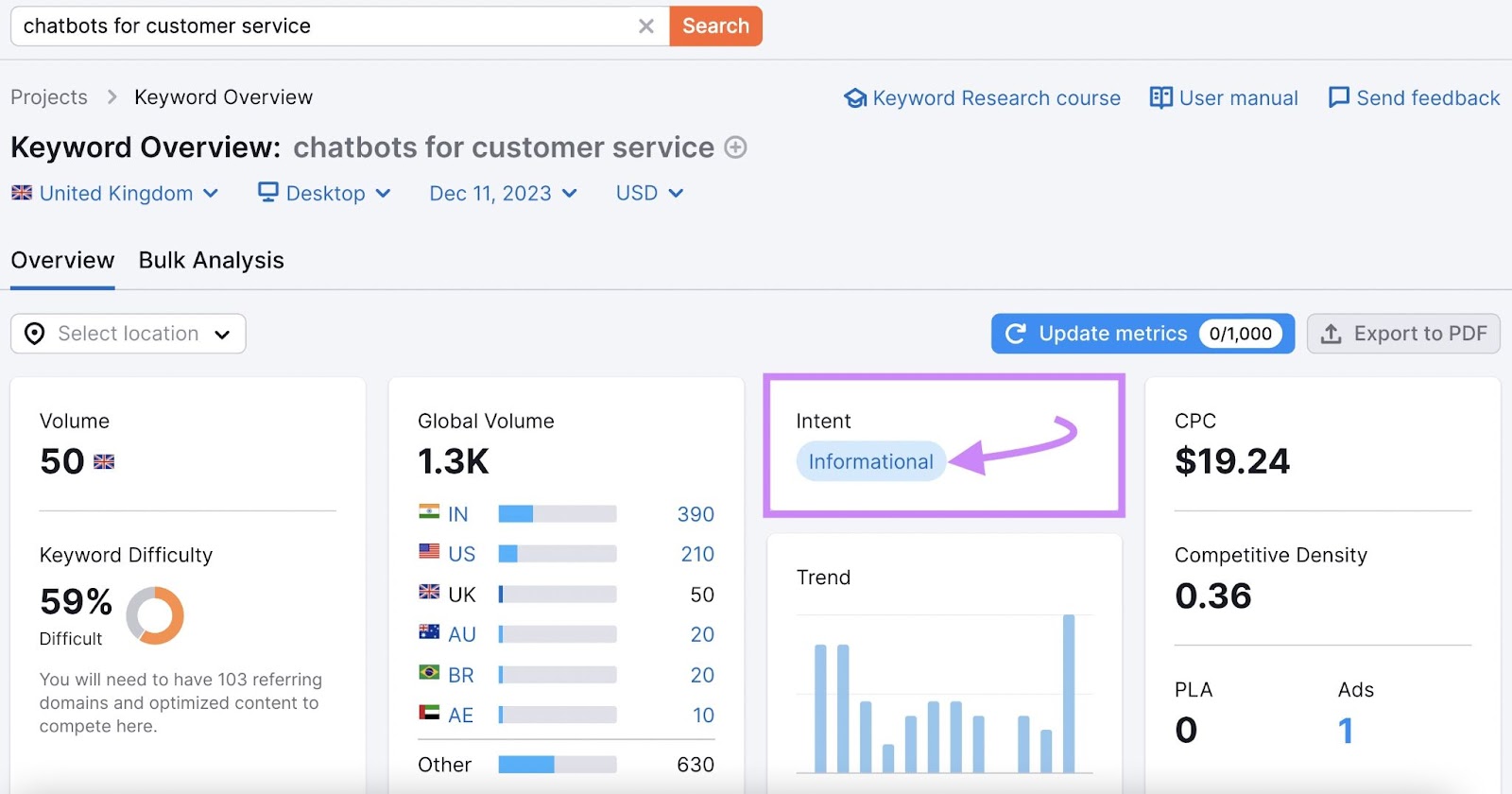Open the Projects breadcrumb link
Screen dimensions: 1512x794
[49, 97]
